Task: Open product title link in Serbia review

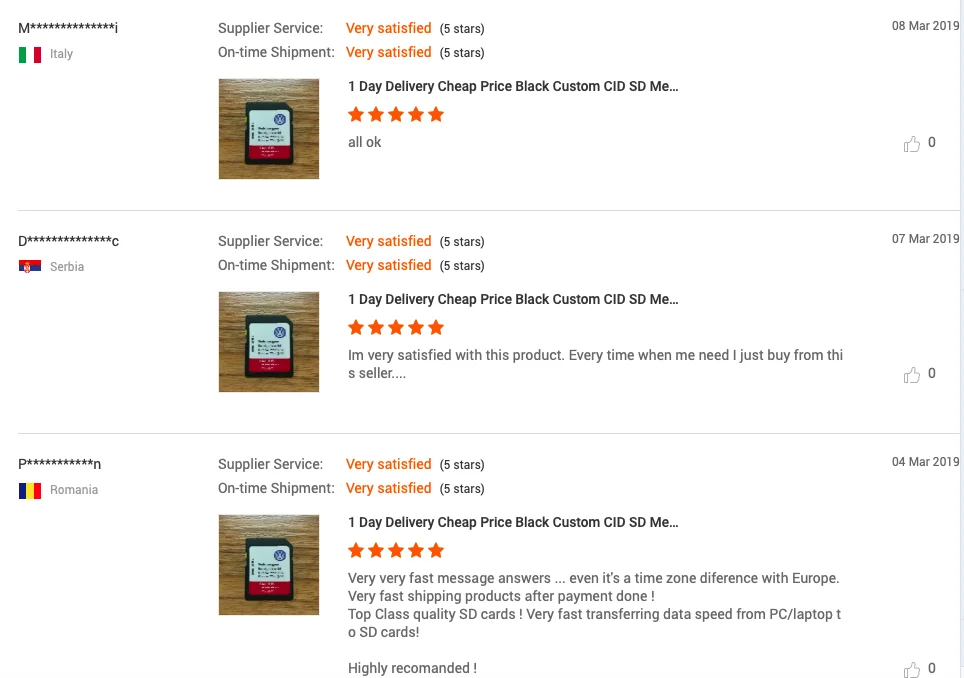Action: [x=513, y=299]
